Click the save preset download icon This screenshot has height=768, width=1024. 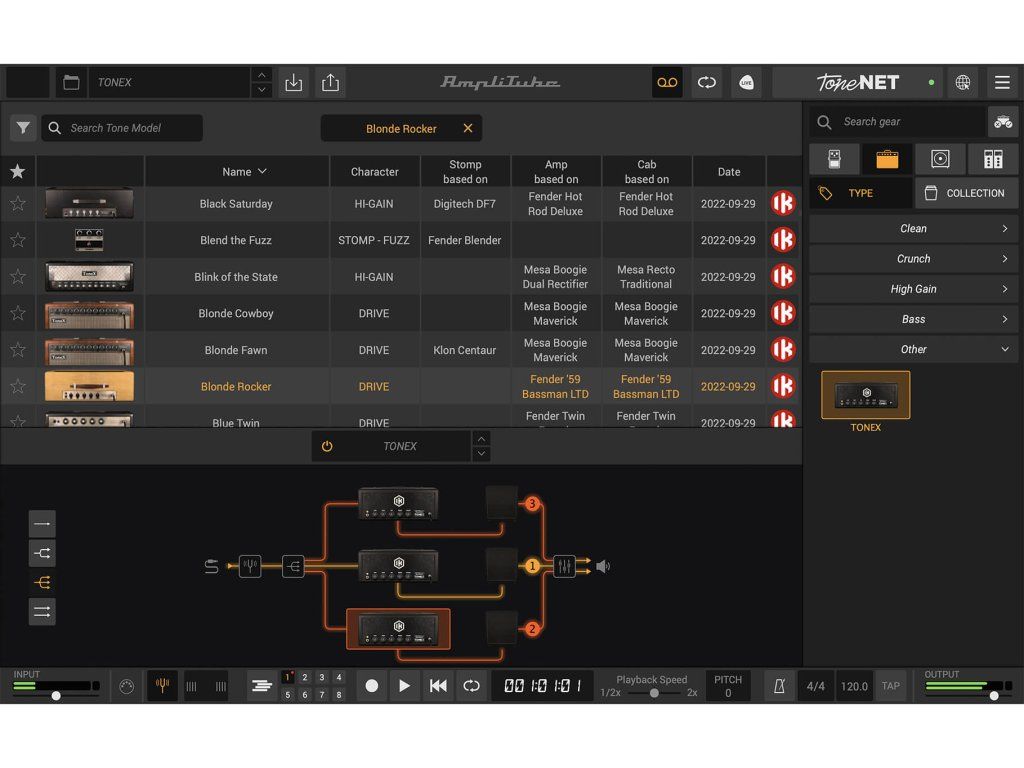point(293,83)
